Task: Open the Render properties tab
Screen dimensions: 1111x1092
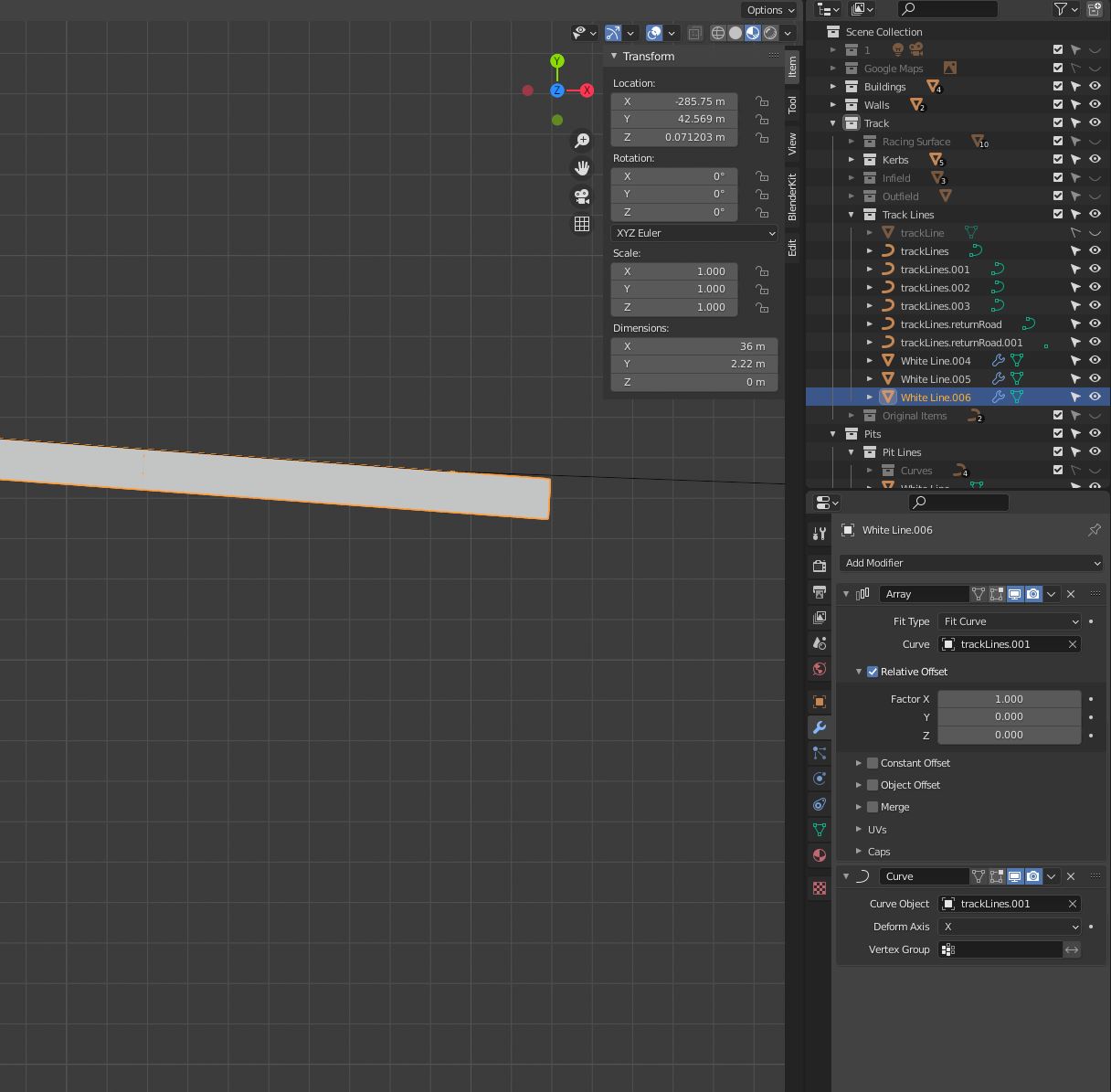Action: tap(820, 567)
